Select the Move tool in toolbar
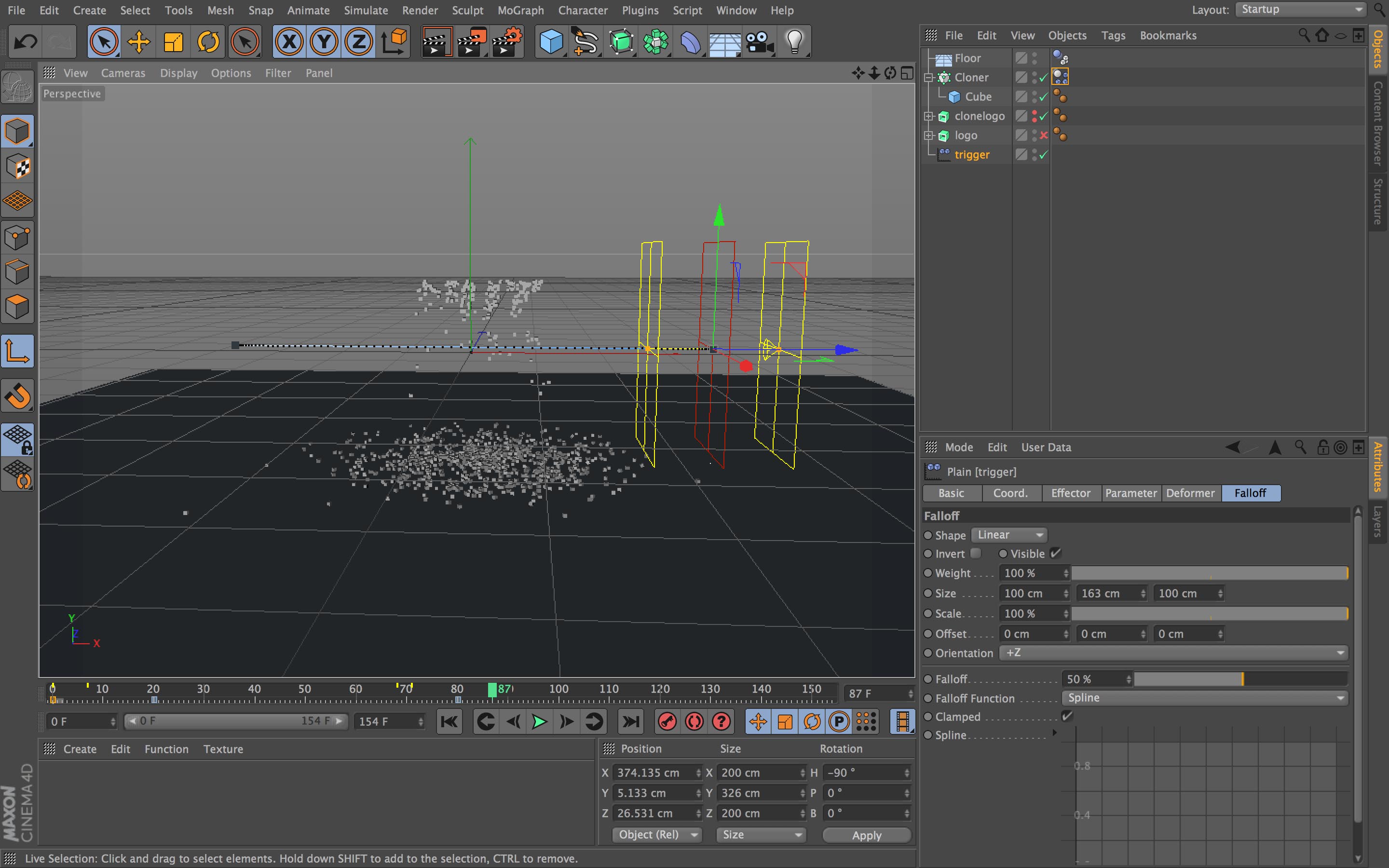 [x=138, y=40]
